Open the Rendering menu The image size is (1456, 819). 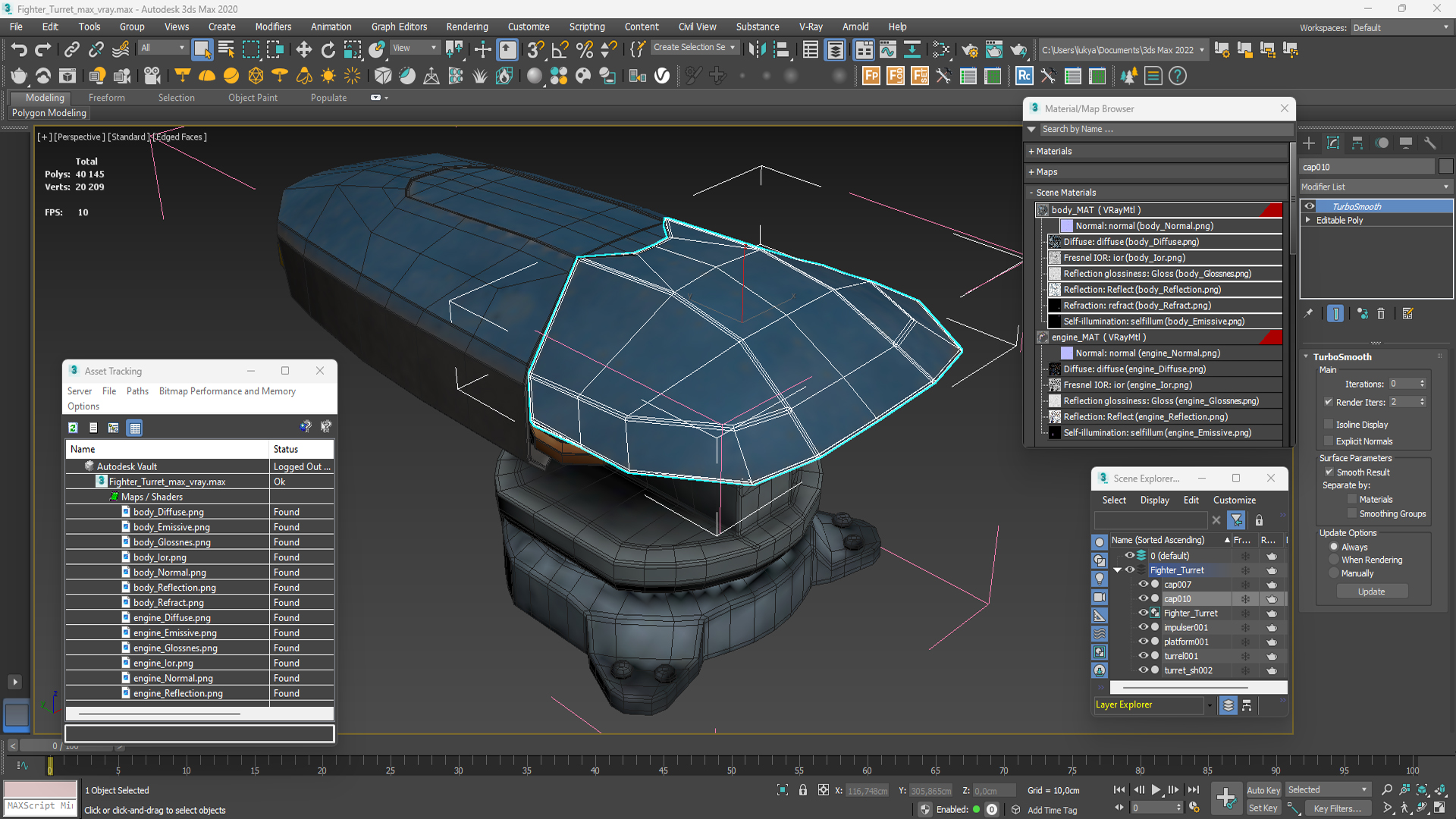pyautogui.click(x=466, y=27)
